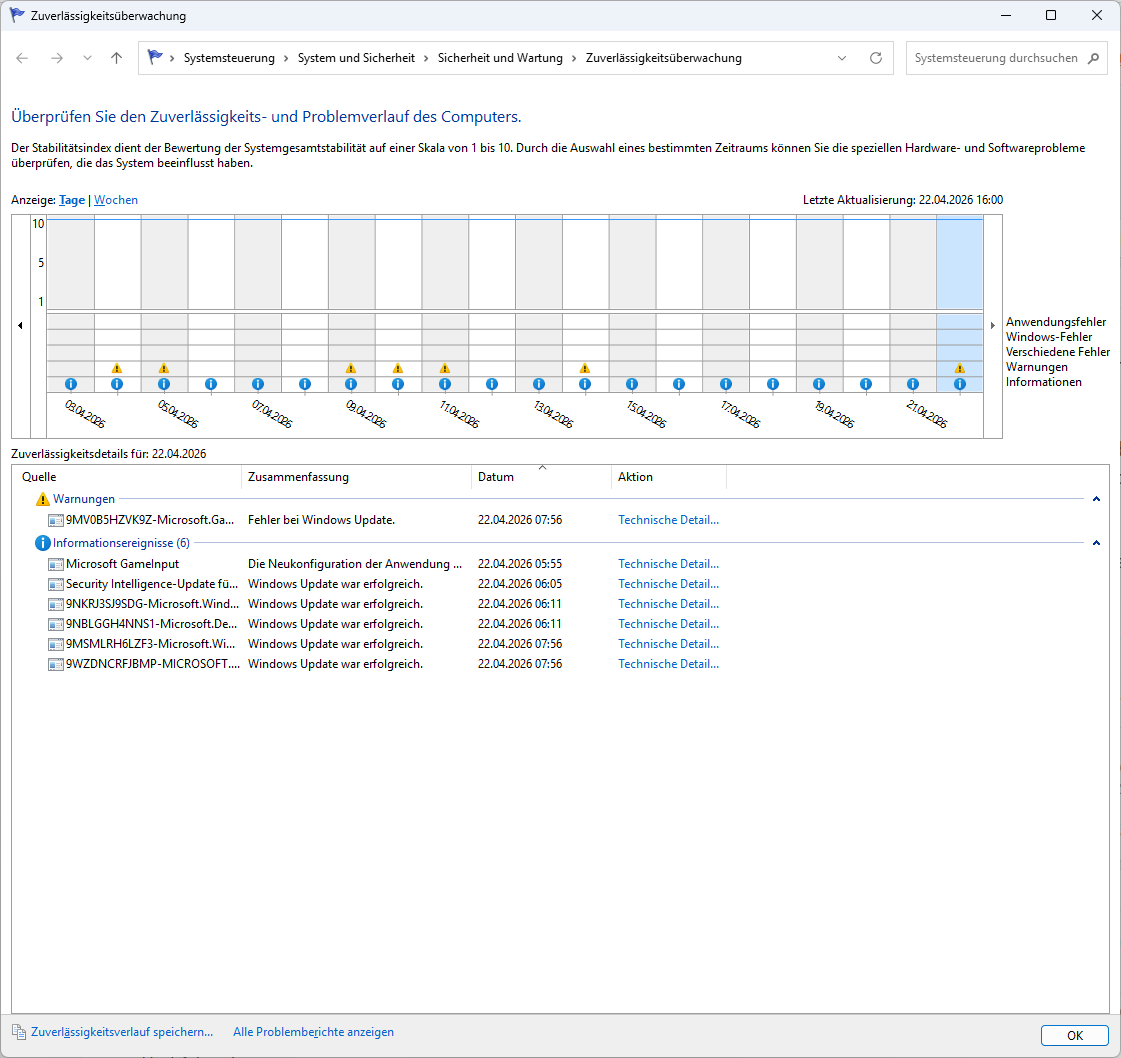Click the search magnifier icon
The image size is (1121, 1058).
1093,58
